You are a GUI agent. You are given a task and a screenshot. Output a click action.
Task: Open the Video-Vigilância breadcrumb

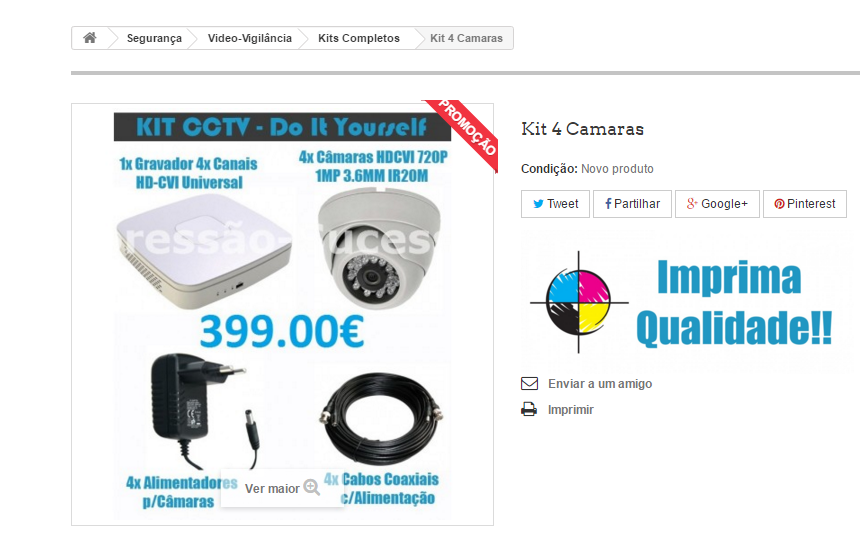coord(250,38)
